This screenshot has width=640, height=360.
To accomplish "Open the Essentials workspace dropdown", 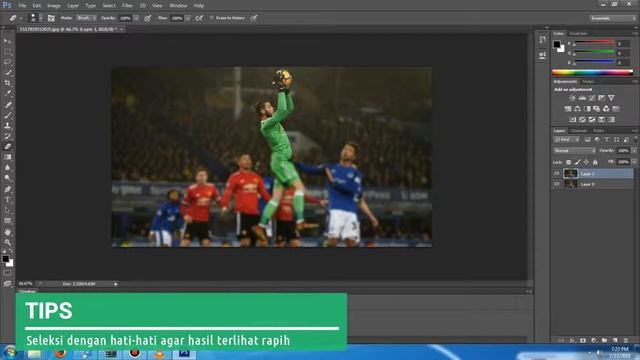I will pos(612,18).
